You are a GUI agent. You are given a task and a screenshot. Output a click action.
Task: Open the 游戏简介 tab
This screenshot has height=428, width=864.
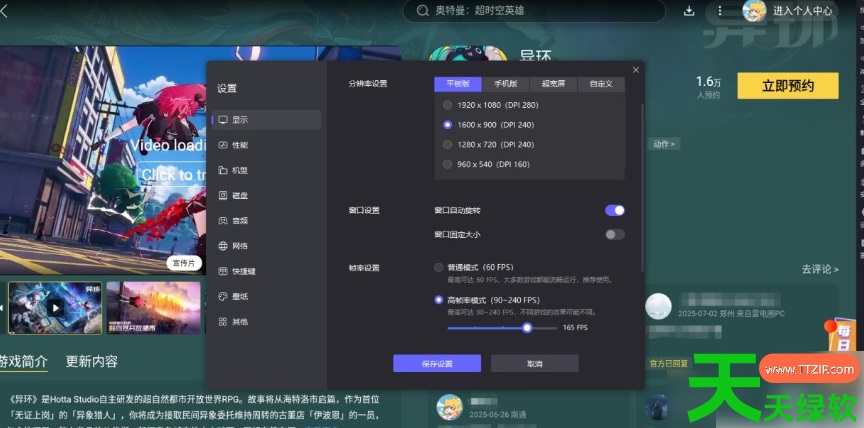coord(24,362)
